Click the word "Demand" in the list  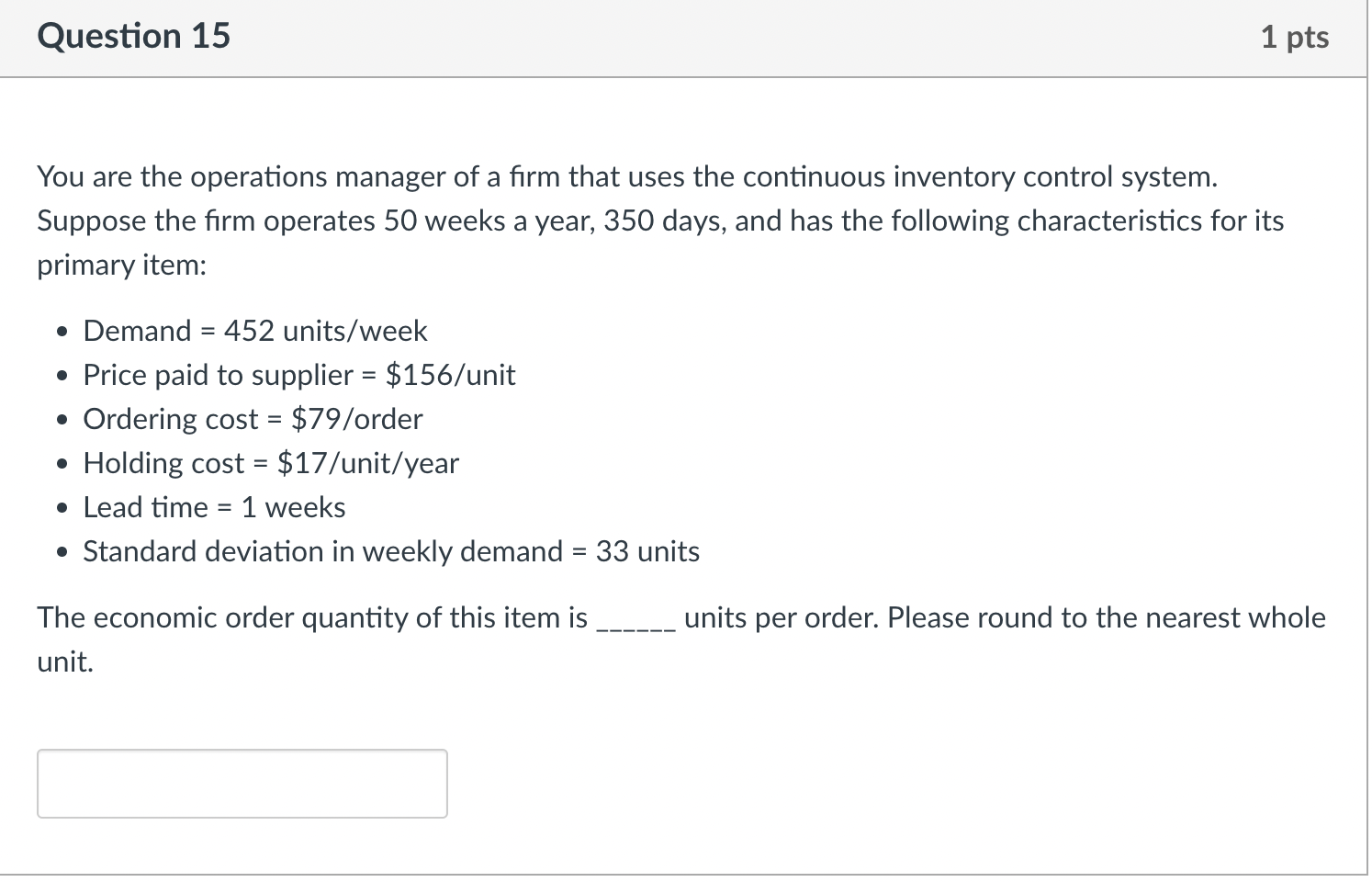(137, 331)
